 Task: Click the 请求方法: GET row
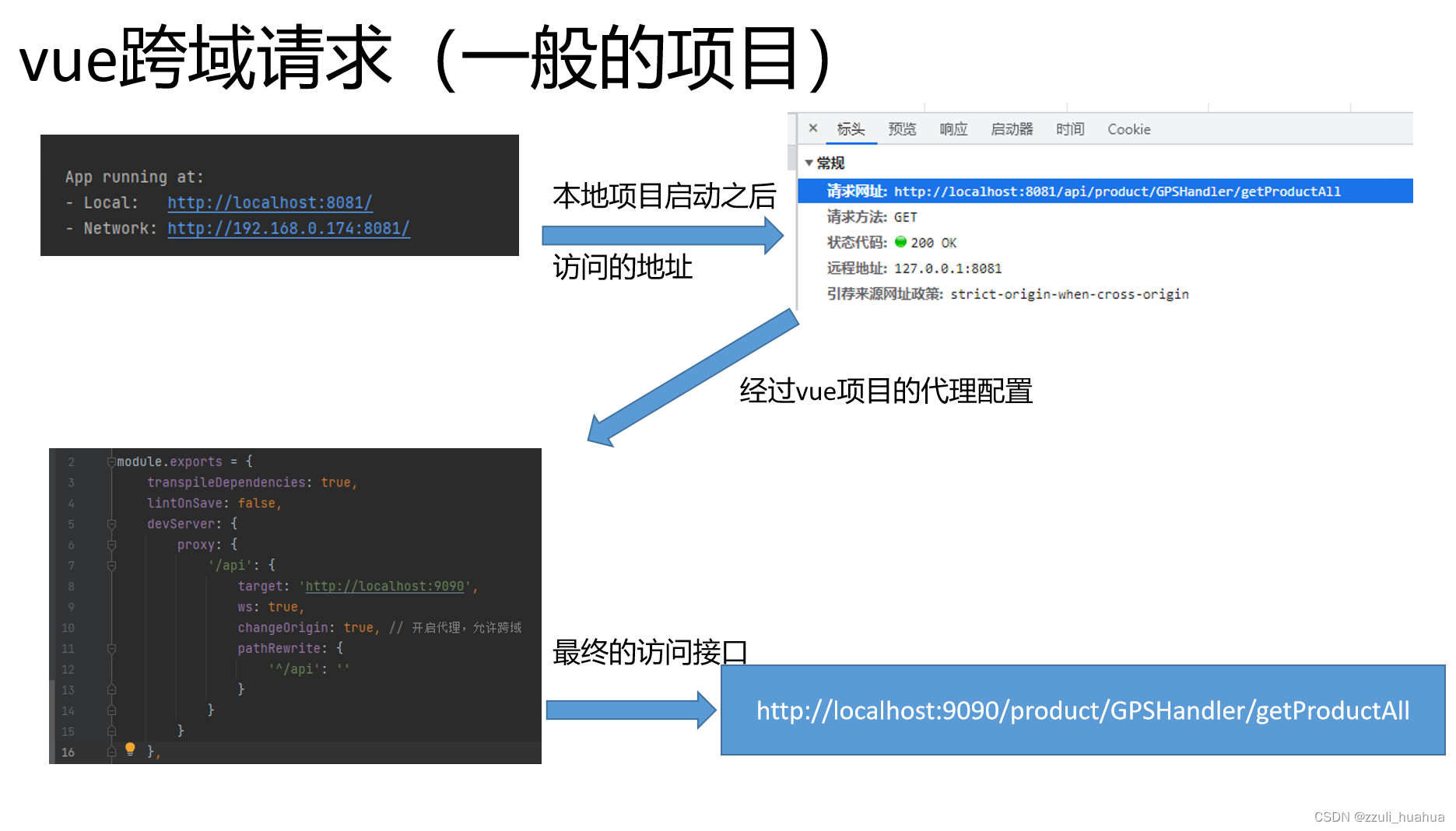[x=872, y=217]
